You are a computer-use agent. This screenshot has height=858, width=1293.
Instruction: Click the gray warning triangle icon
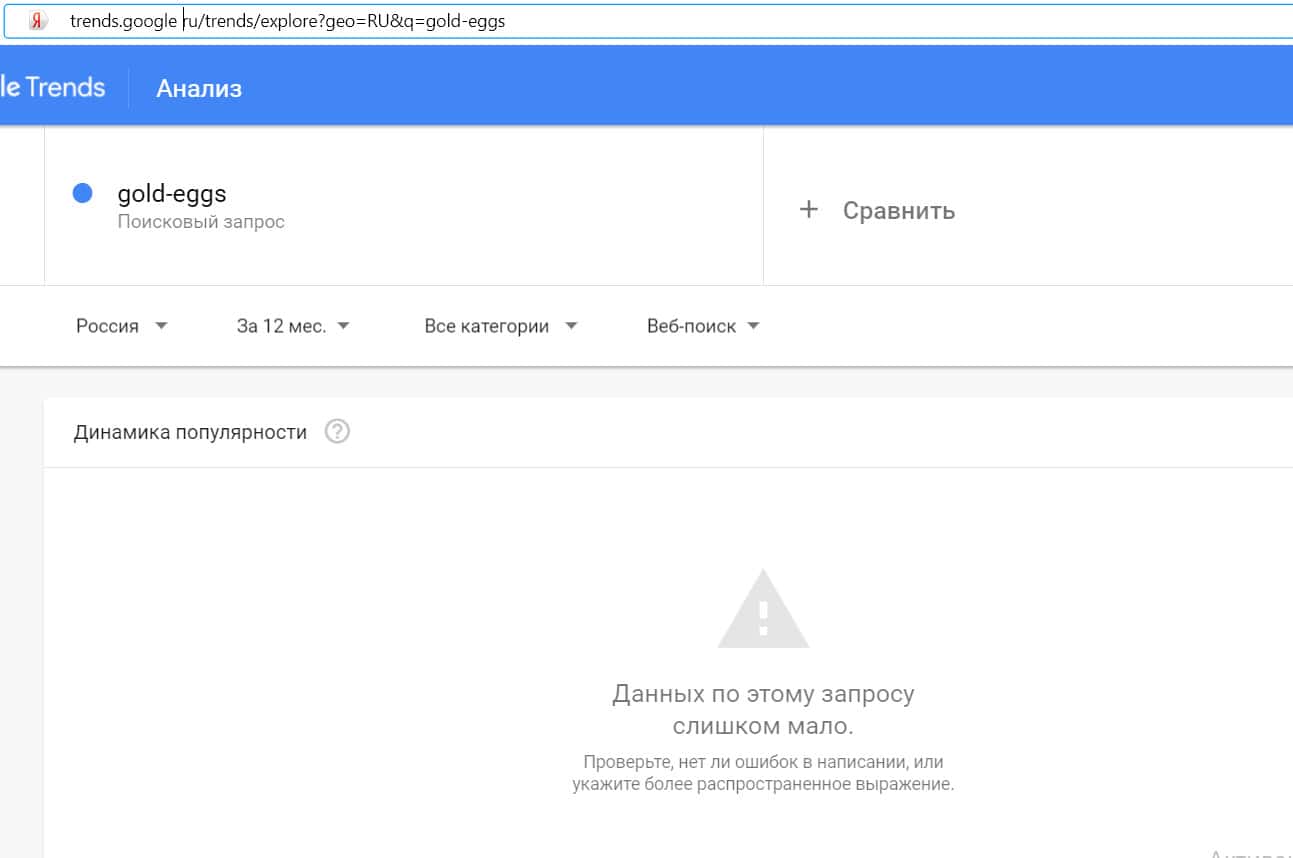(x=763, y=609)
